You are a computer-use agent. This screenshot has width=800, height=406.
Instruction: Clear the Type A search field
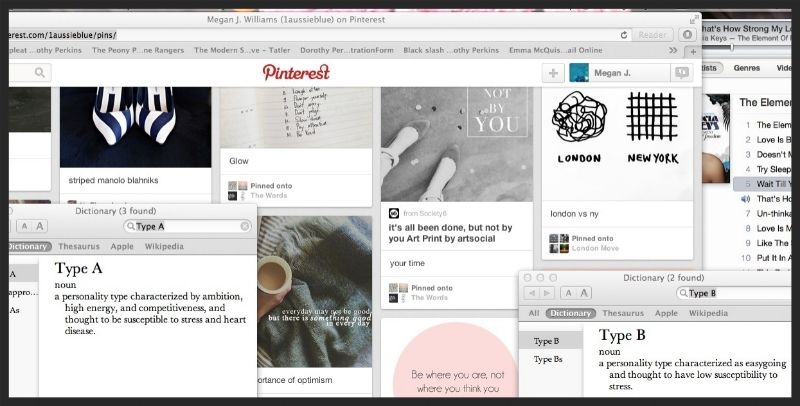(245, 226)
